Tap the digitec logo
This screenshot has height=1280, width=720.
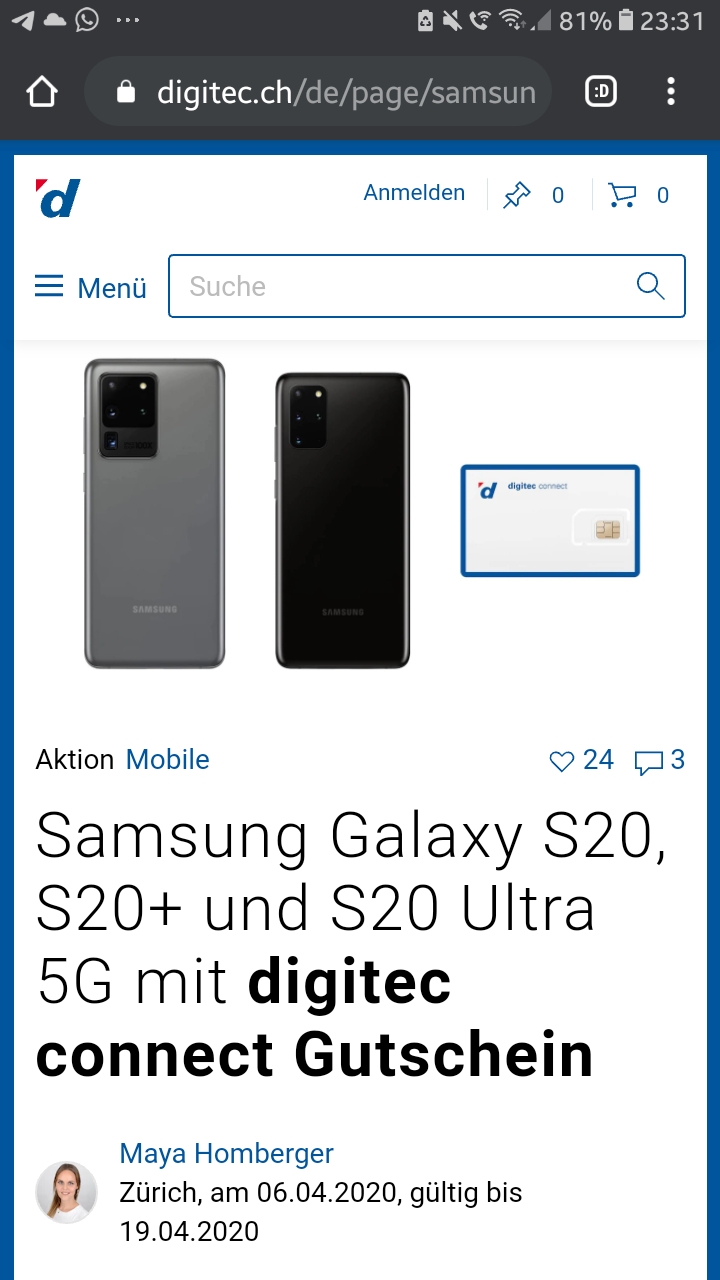click(x=58, y=197)
